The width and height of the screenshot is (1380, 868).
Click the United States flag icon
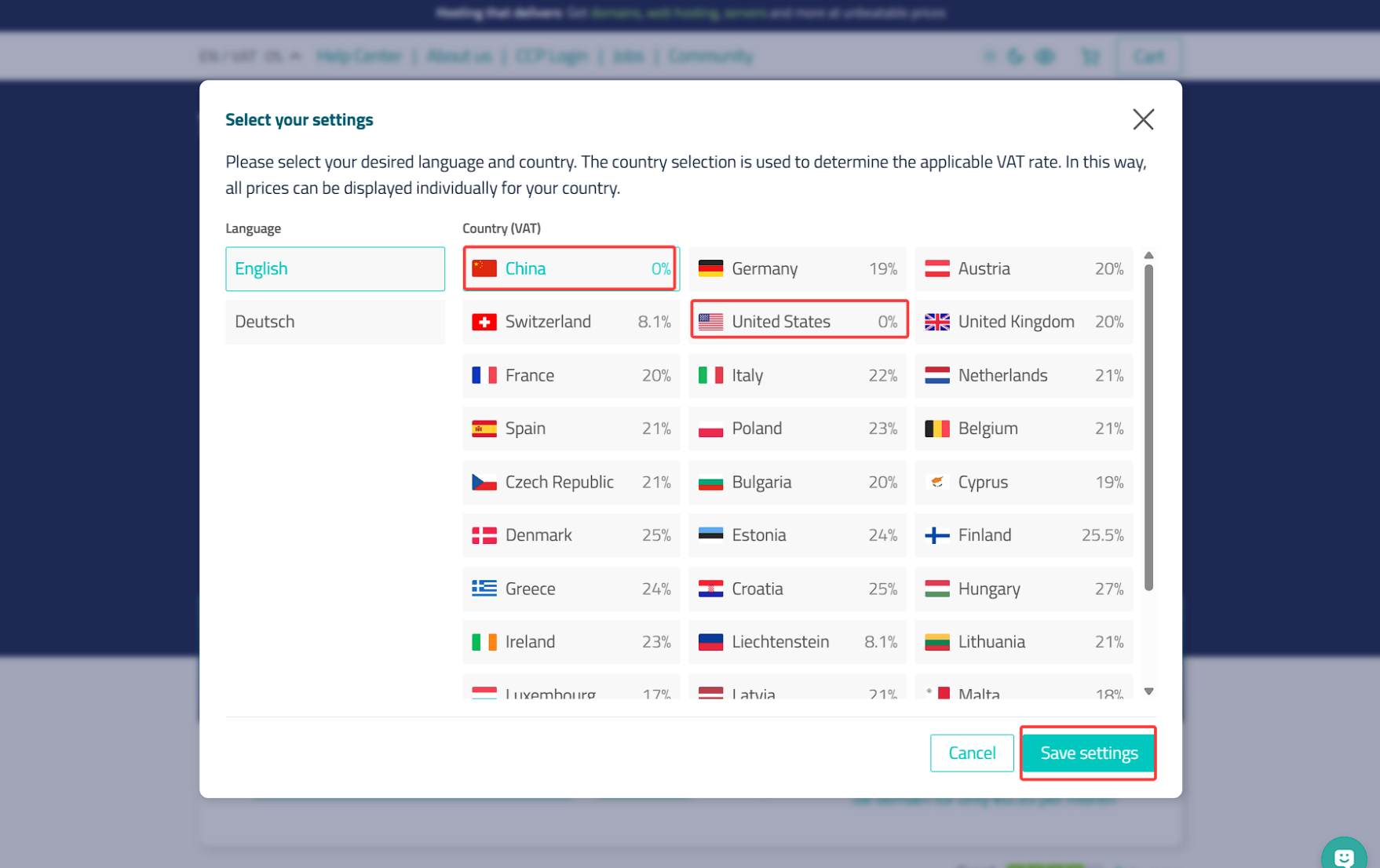(x=710, y=322)
